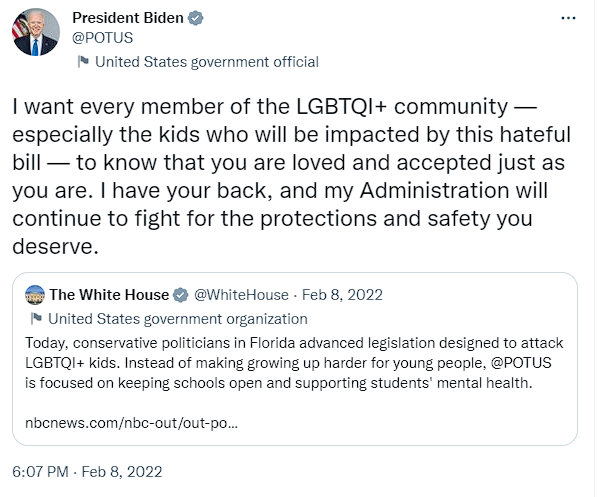Click the flag icon beside government organization label
This screenshot has height=497, width=597.
36,318
